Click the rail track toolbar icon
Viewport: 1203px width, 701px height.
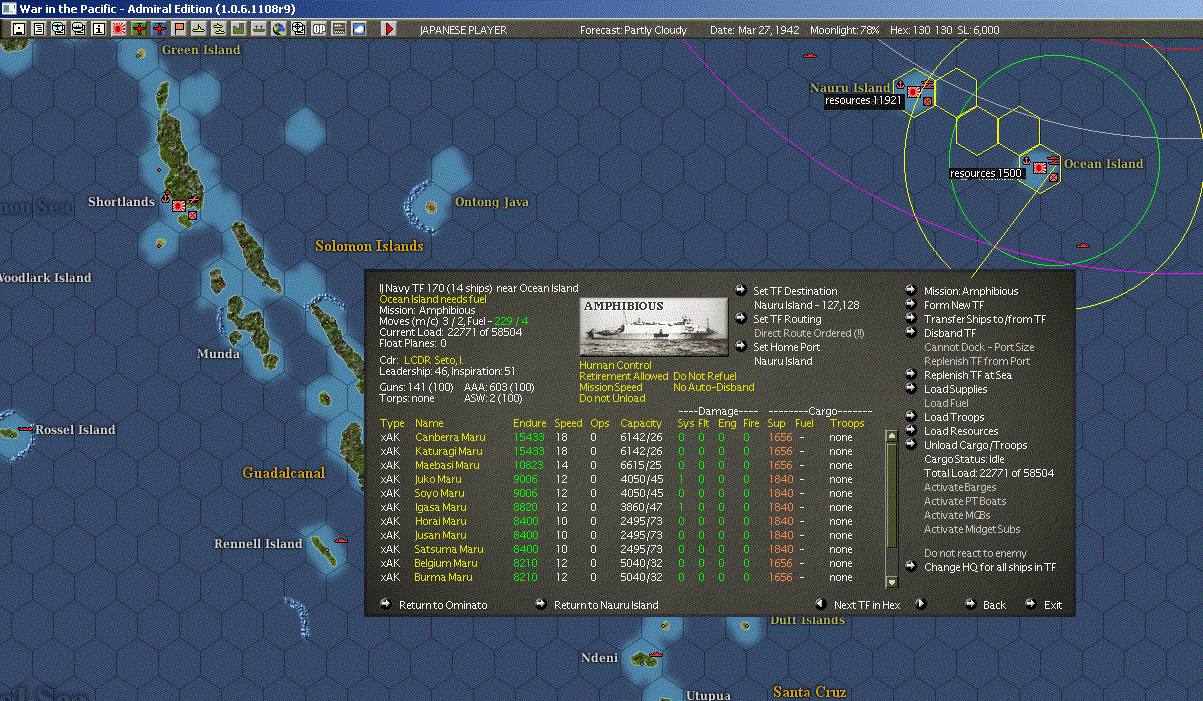[x=339, y=30]
